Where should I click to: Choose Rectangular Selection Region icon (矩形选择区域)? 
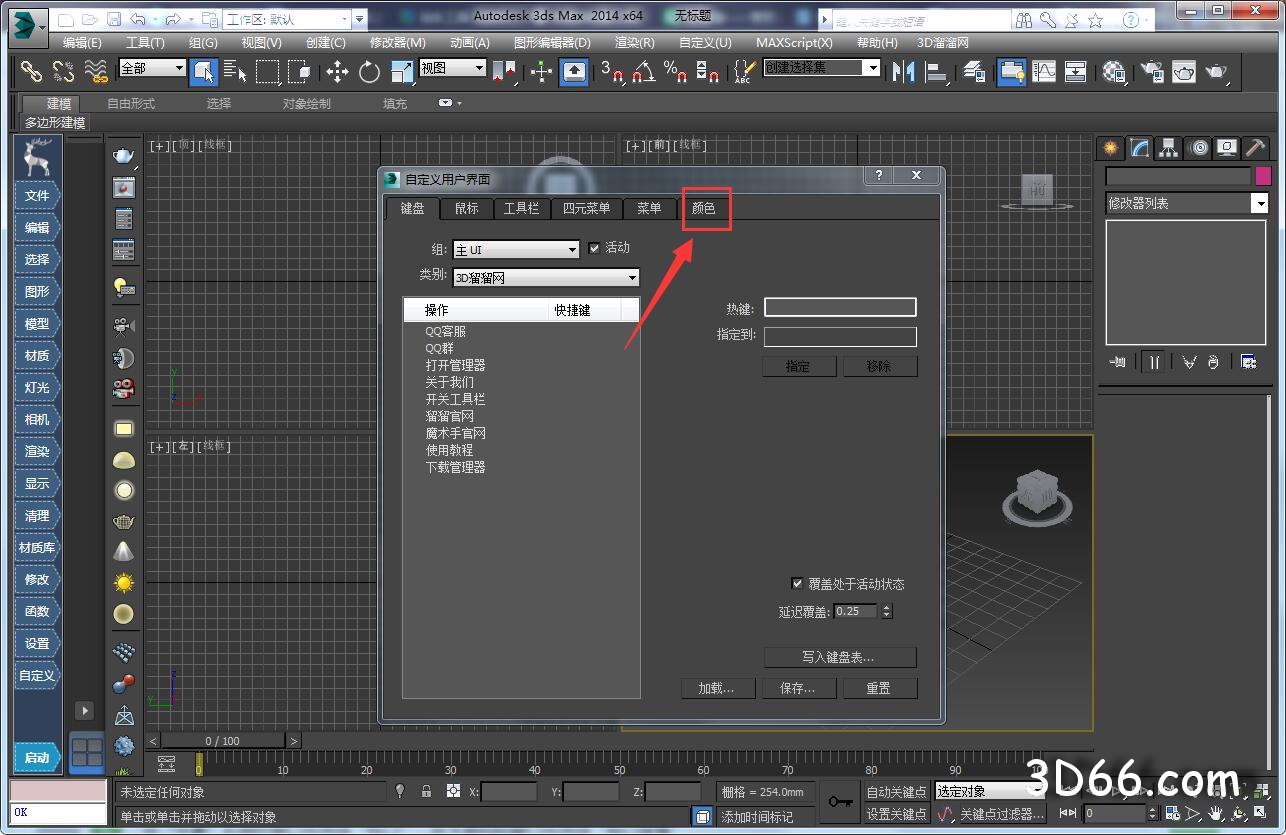268,71
